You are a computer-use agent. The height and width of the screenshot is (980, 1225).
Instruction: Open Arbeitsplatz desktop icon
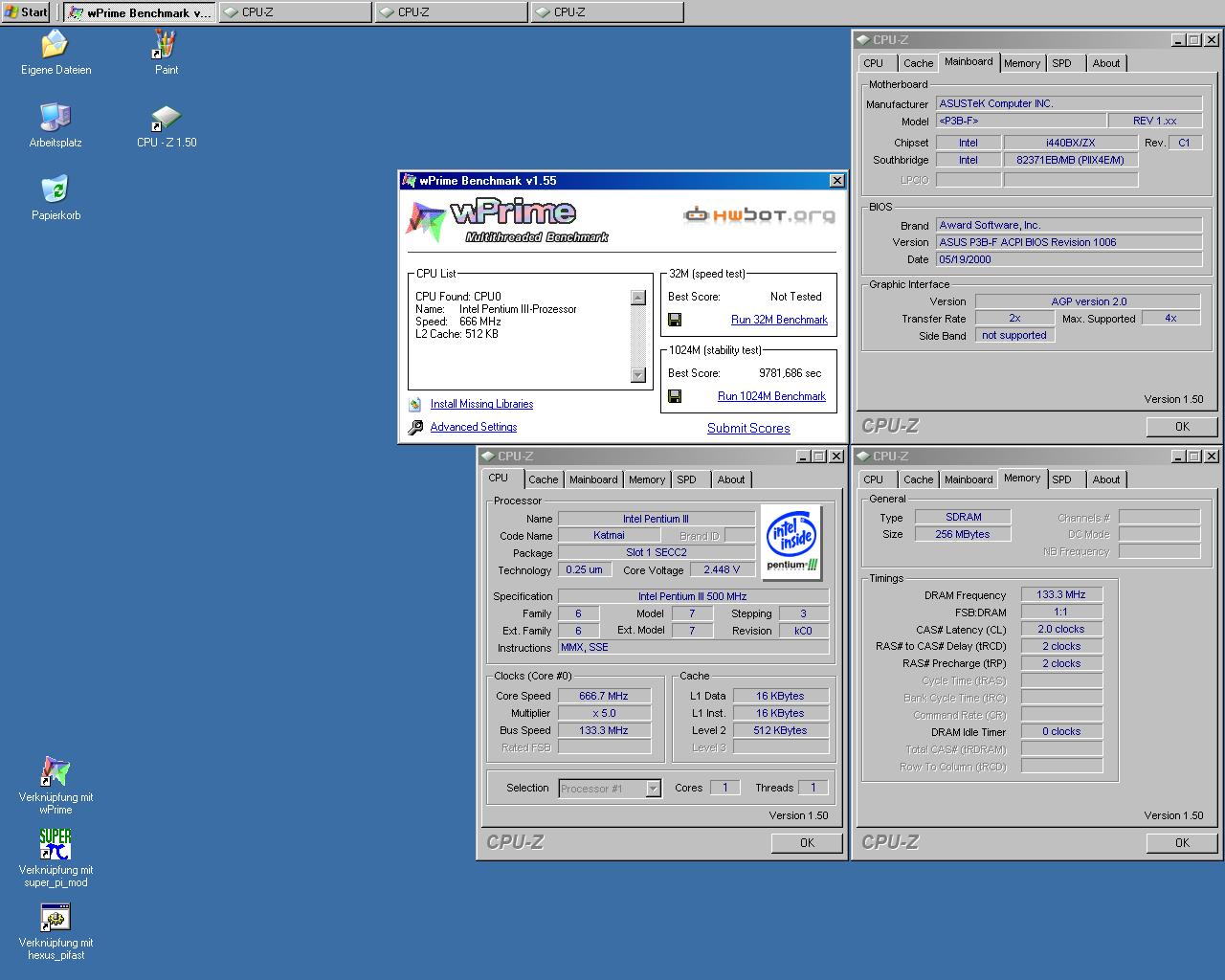[x=56, y=125]
